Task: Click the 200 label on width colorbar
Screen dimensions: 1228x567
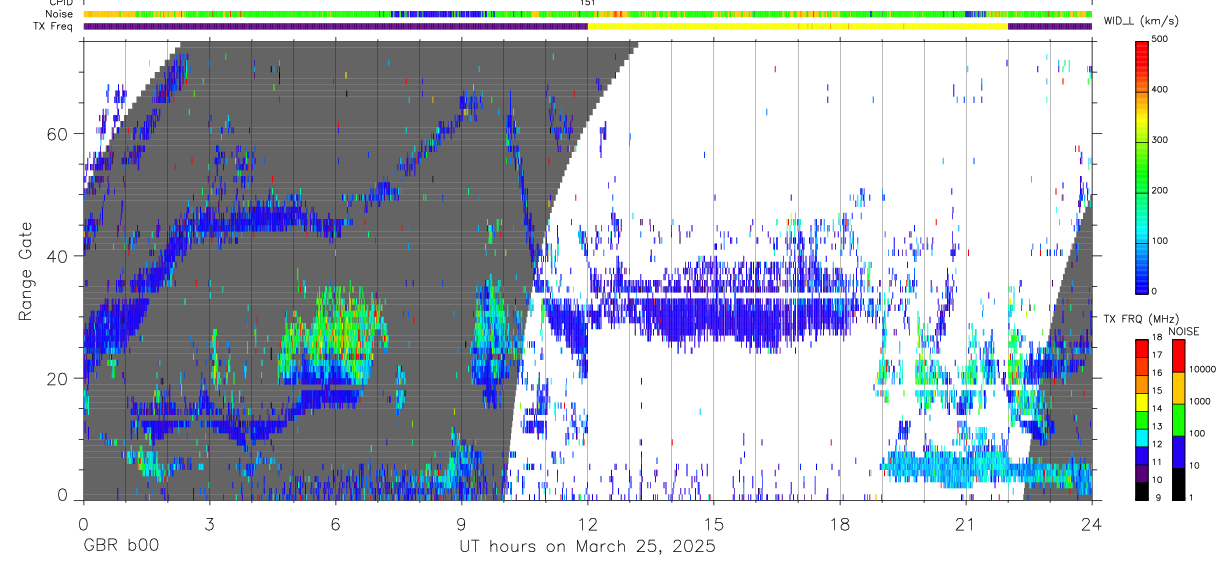Action: click(x=1161, y=190)
